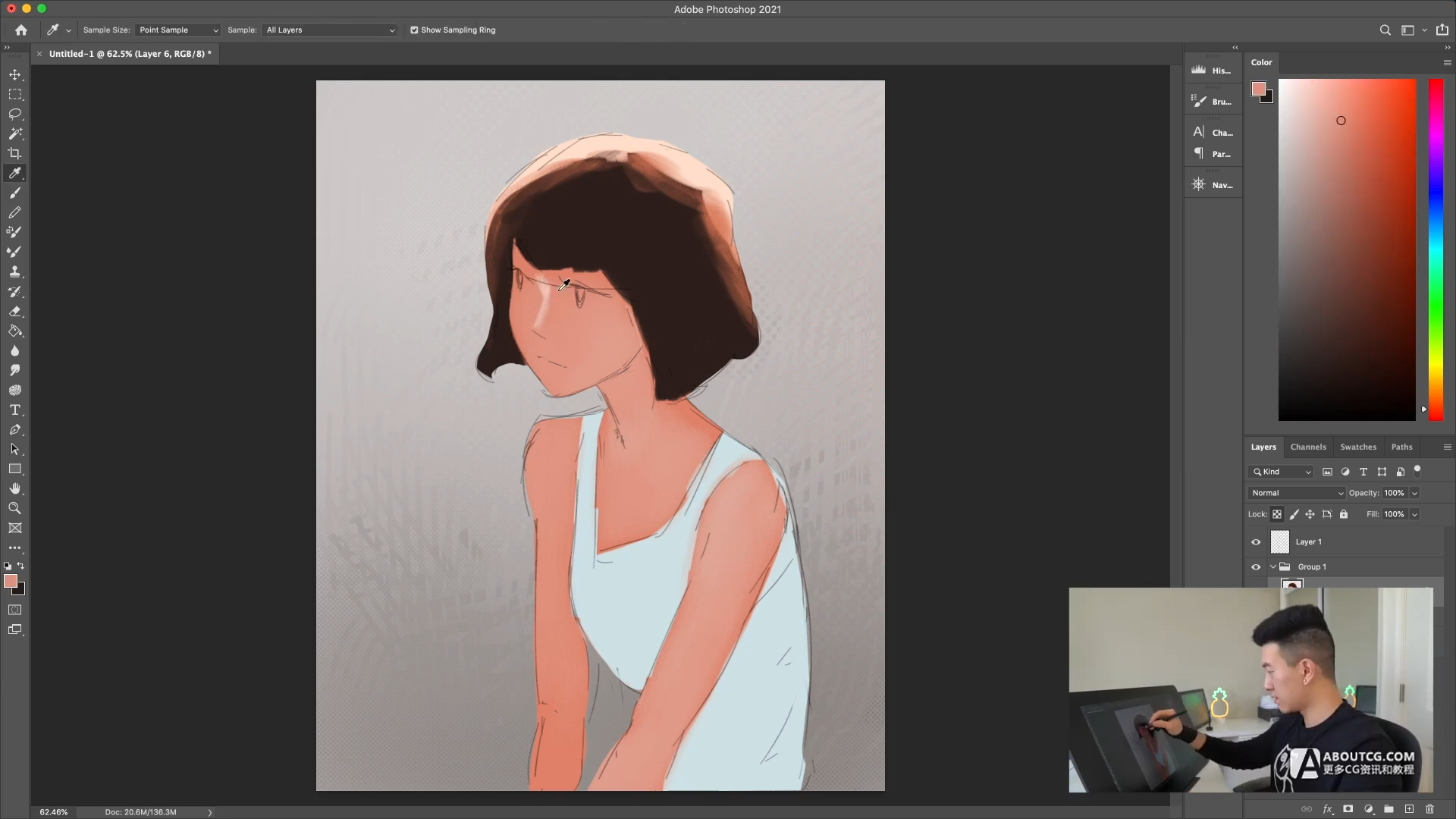Toggle lock transparent pixels
The image size is (1456, 819).
point(1277,514)
